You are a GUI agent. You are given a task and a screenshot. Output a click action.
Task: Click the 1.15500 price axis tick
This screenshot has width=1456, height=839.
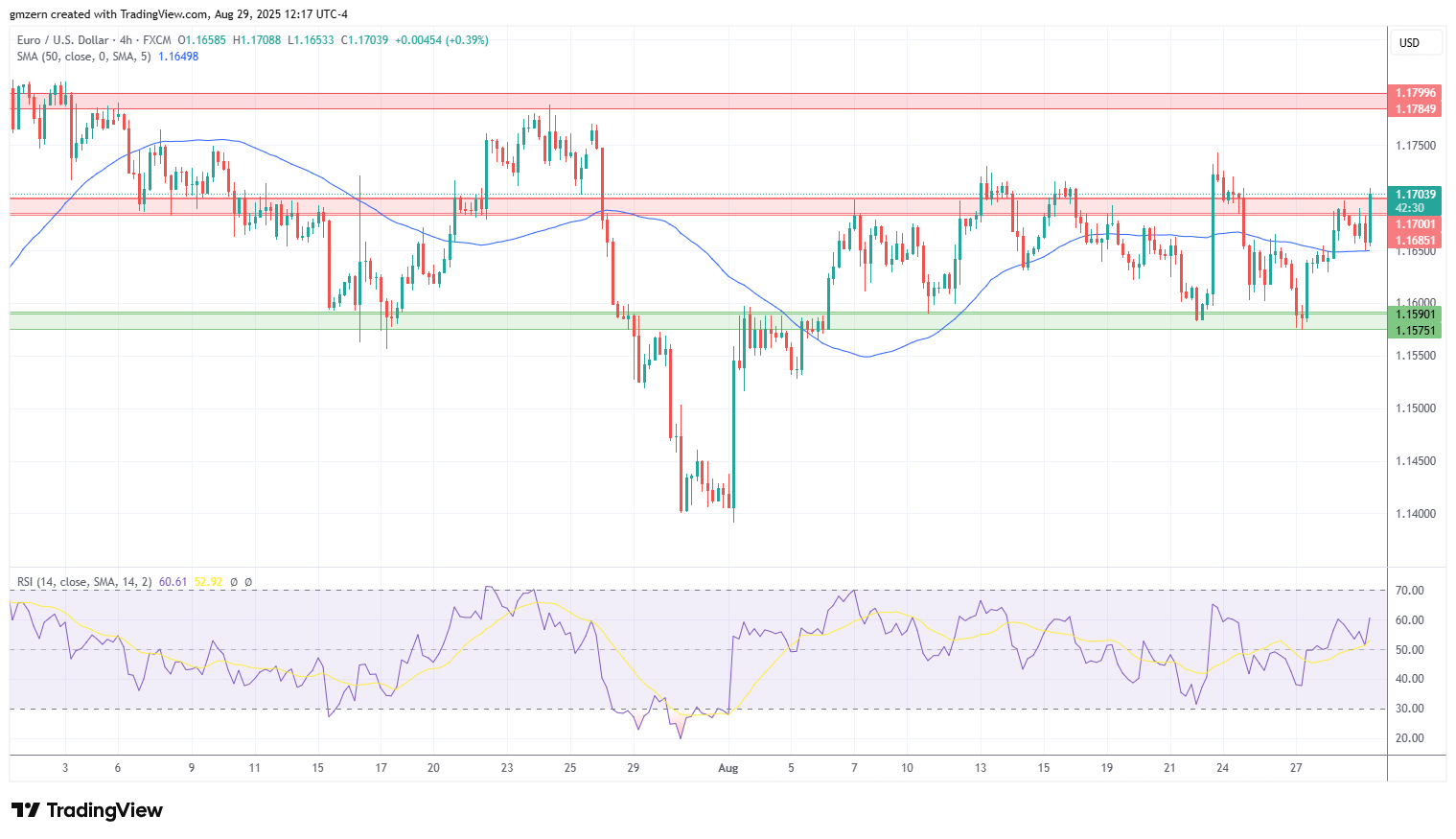click(x=1416, y=356)
